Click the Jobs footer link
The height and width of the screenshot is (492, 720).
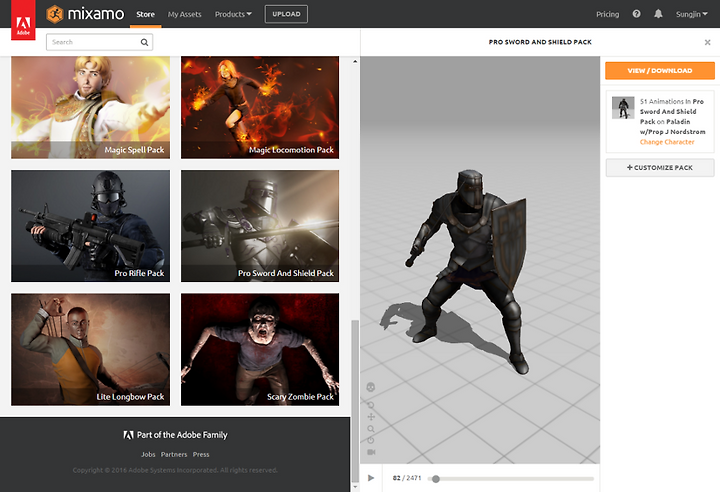point(148,454)
